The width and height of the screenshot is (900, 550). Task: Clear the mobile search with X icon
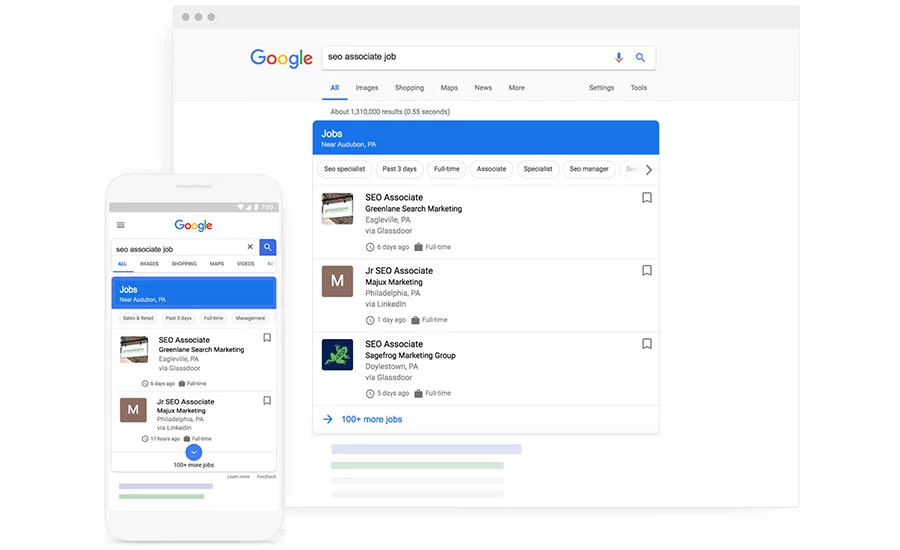(x=250, y=247)
